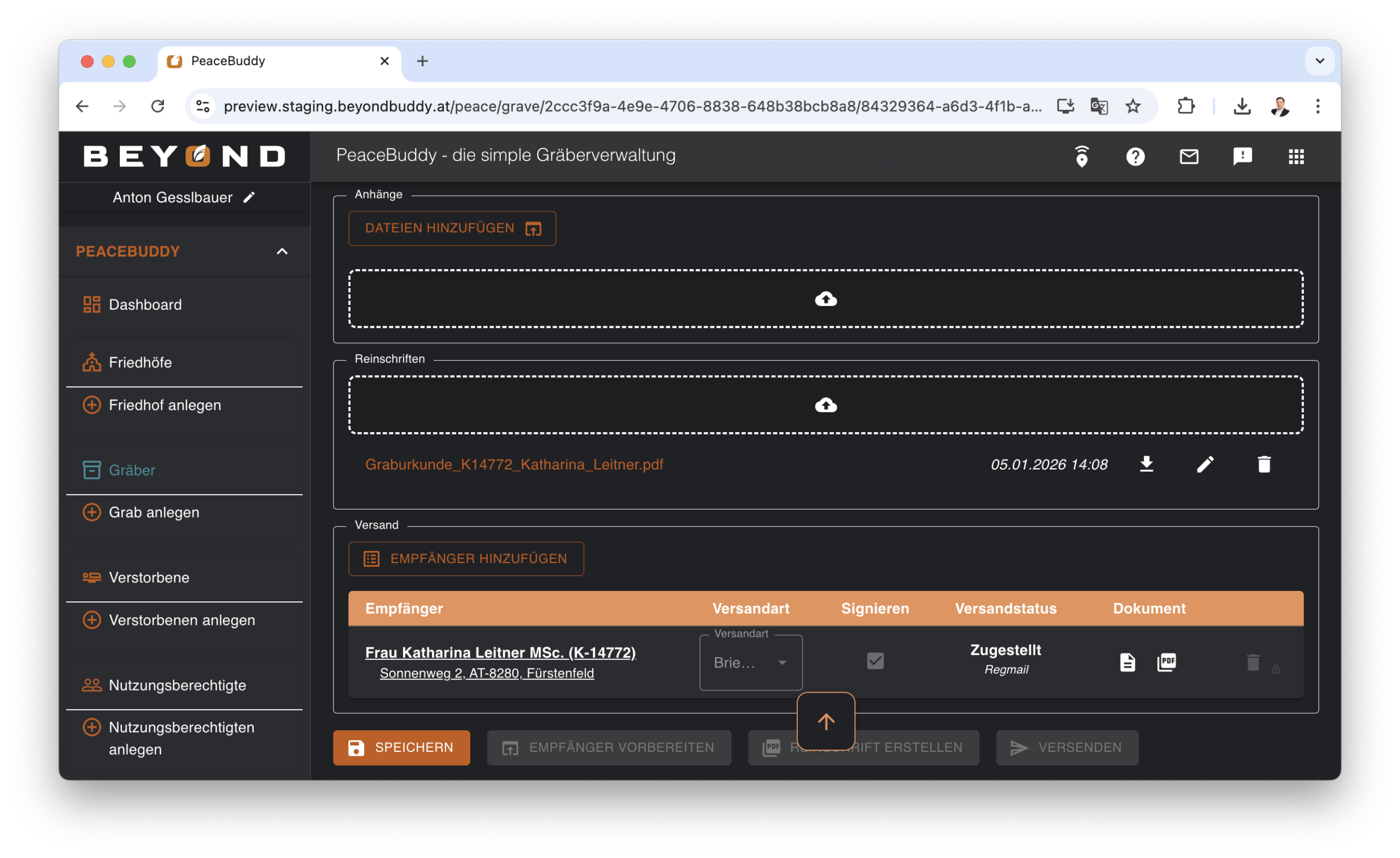Open the help question mark icon
The width and height of the screenshot is (1400, 858).
pos(1135,156)
